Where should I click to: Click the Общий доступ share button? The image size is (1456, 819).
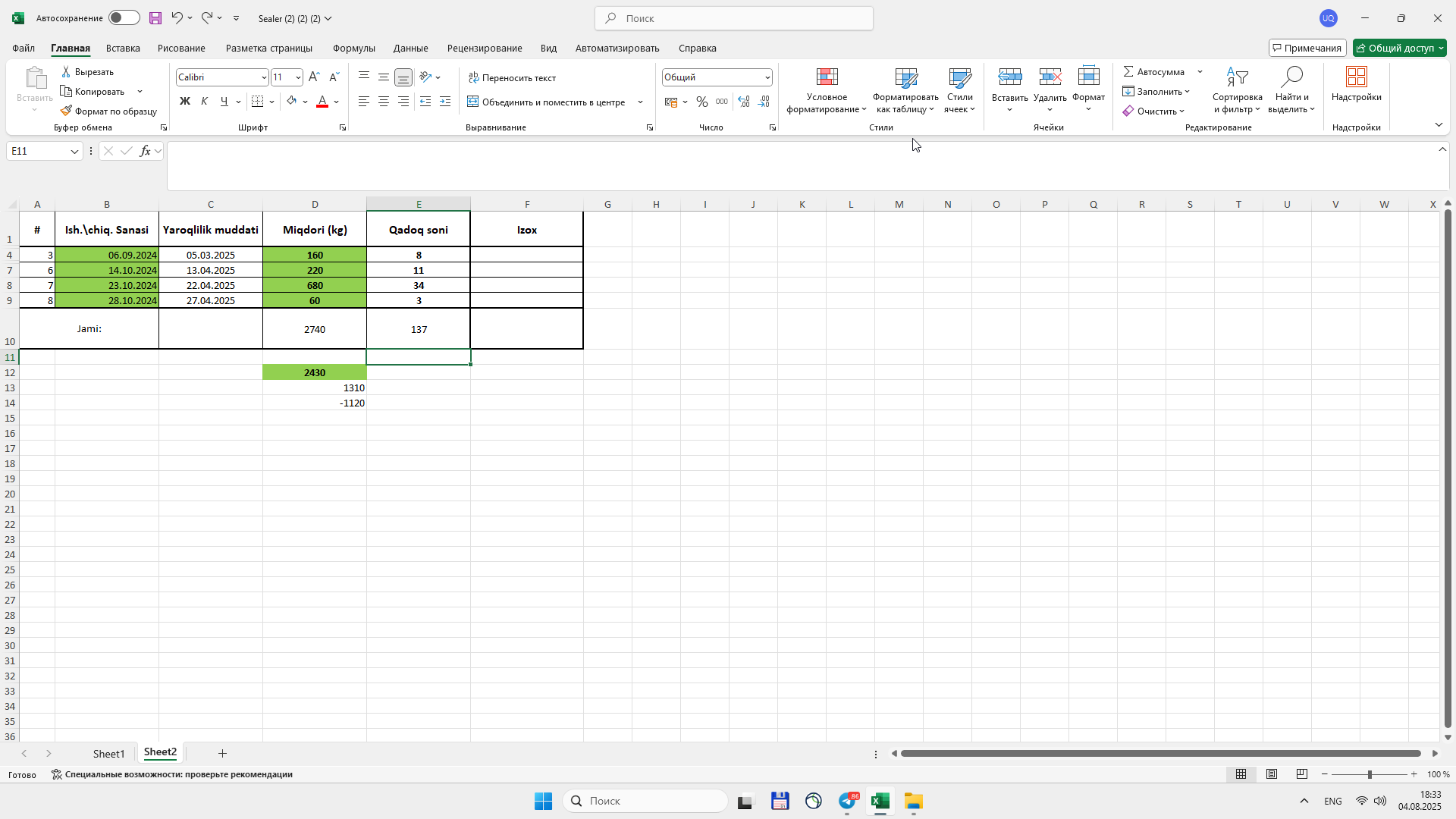[x=1400, y=48]
